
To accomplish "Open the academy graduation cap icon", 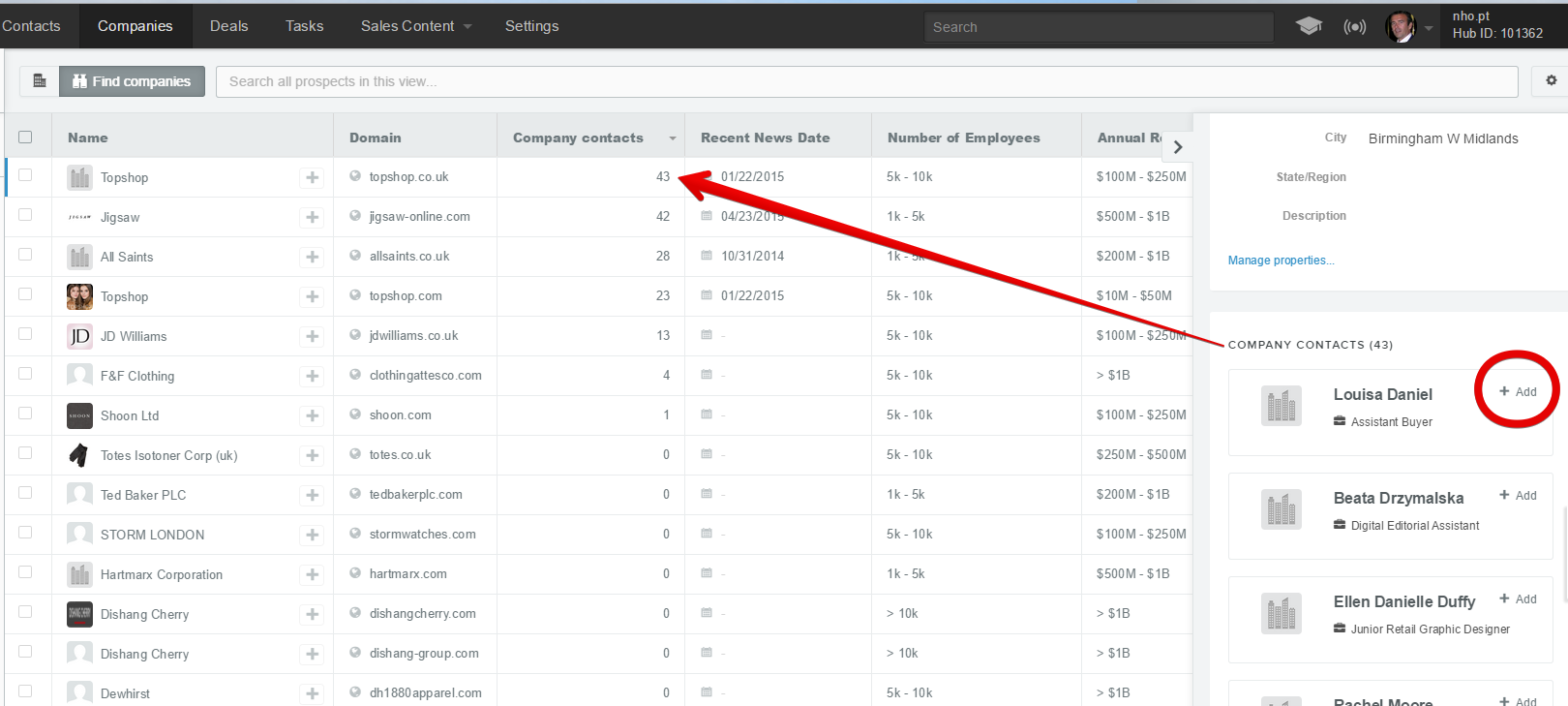I will coord(1309,26).
